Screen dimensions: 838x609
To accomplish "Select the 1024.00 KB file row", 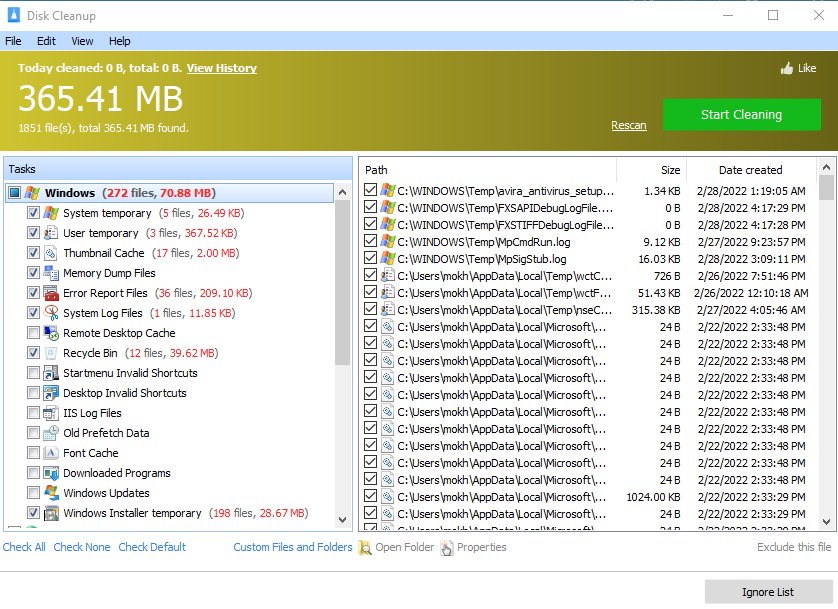I will (589, 497).
